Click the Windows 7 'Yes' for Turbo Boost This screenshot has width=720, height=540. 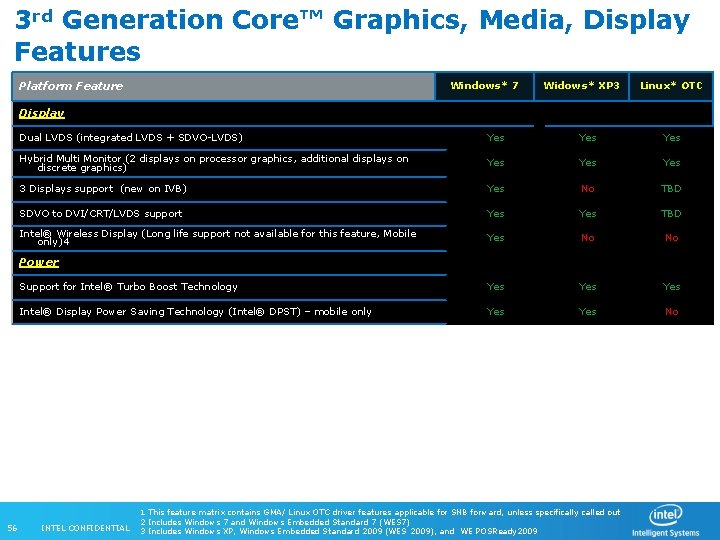click(x=495, y=287)
